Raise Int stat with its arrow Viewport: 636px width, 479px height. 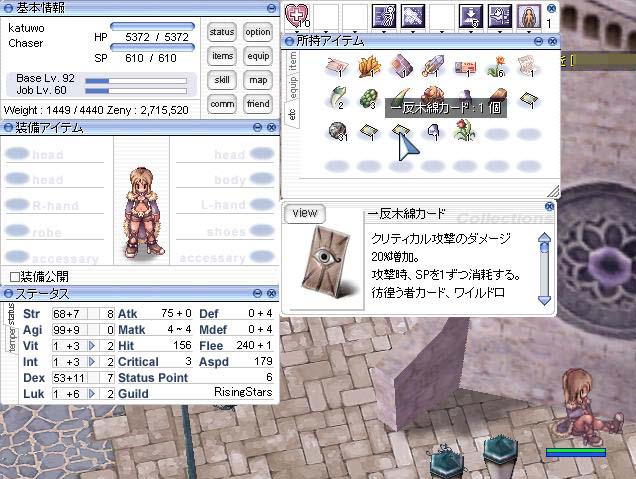[92, 361]
